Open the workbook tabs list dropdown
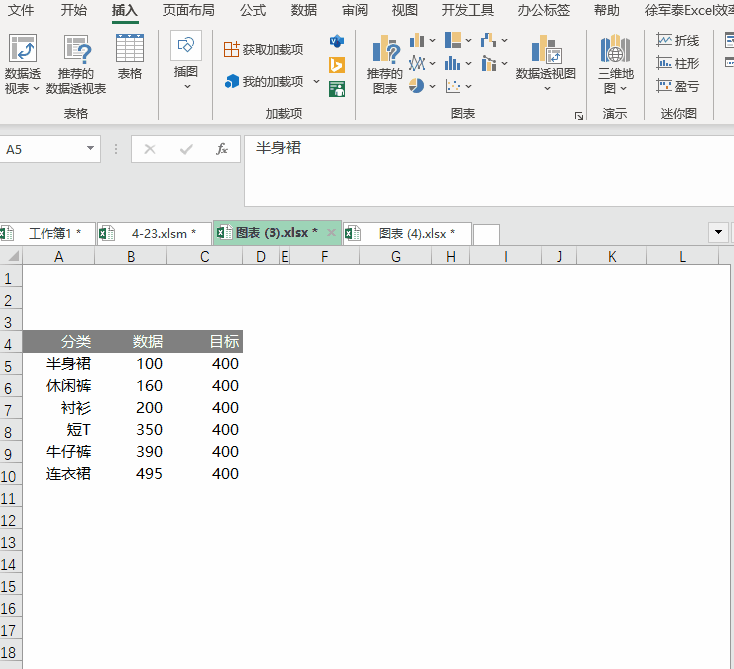 pyautogui.click(x=719, y=232)
